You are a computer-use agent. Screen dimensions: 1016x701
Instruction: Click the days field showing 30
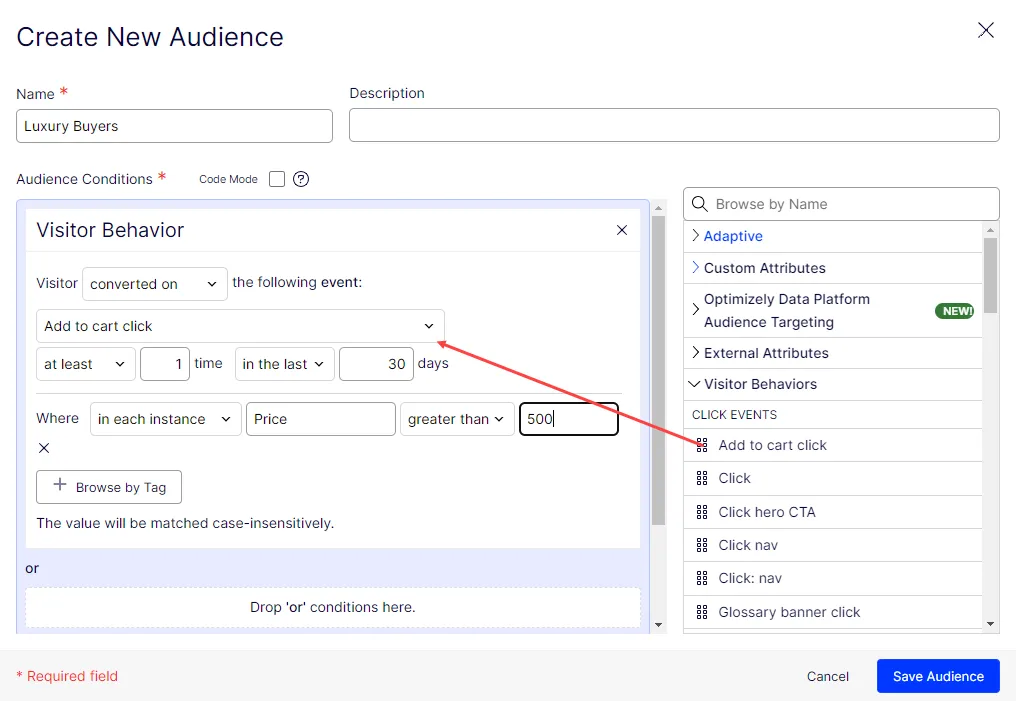tap(376, 364)
